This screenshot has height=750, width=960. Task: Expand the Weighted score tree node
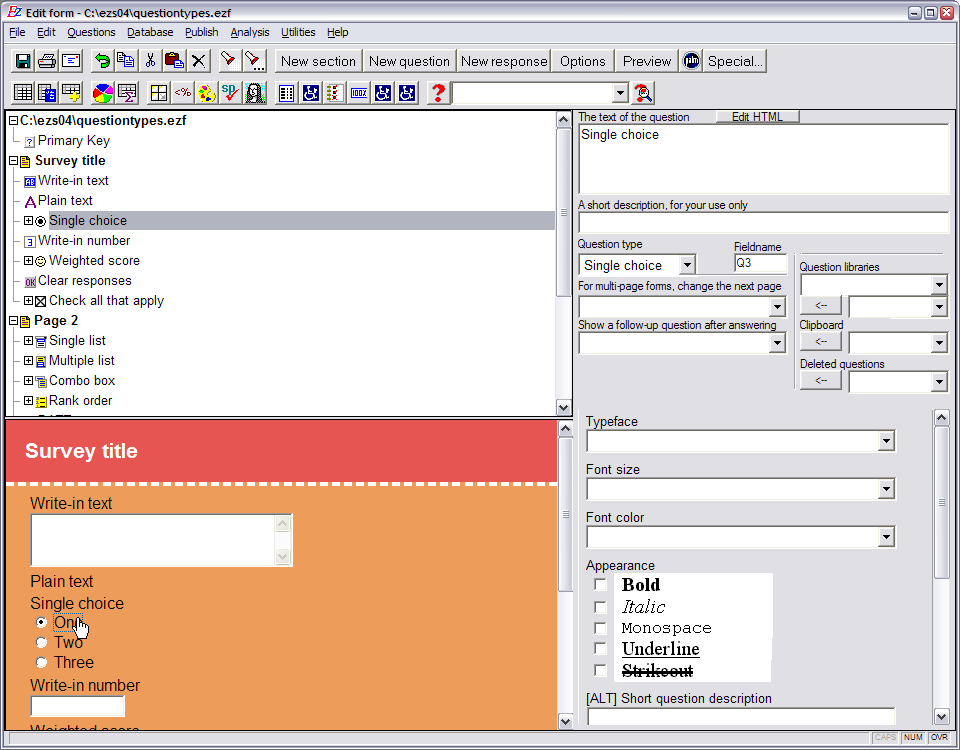tap(28, 260)
